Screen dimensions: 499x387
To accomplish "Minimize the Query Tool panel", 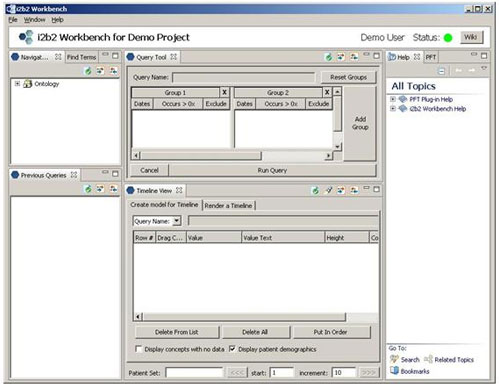I will (x=366, y=54).
